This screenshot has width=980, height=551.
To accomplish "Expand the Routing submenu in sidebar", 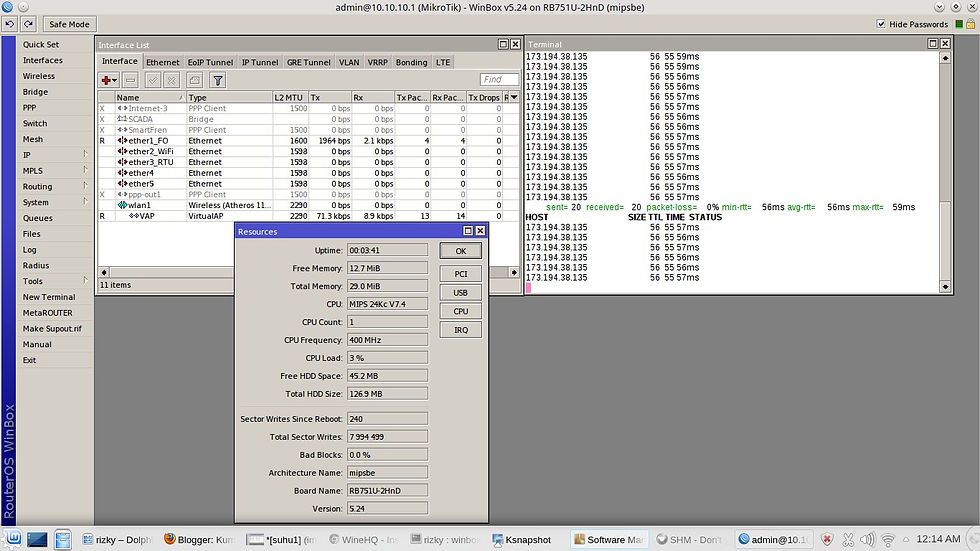I will [54, 186].
